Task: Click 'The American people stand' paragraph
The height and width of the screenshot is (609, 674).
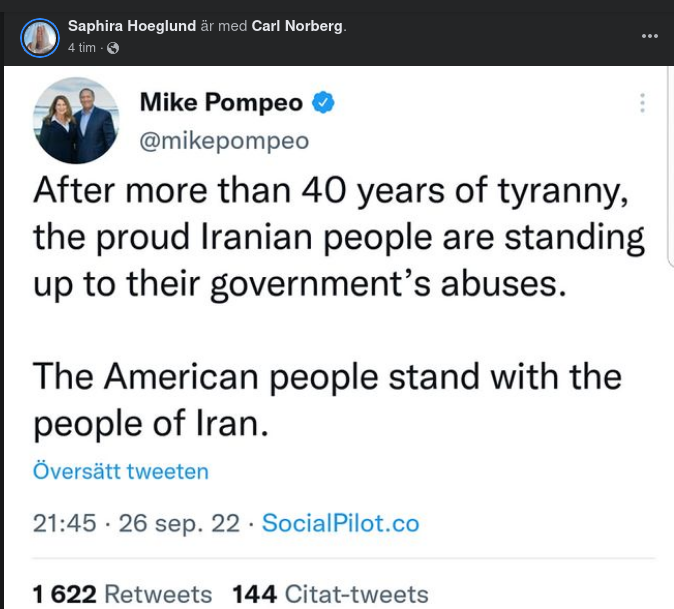Action: point(327,377)
